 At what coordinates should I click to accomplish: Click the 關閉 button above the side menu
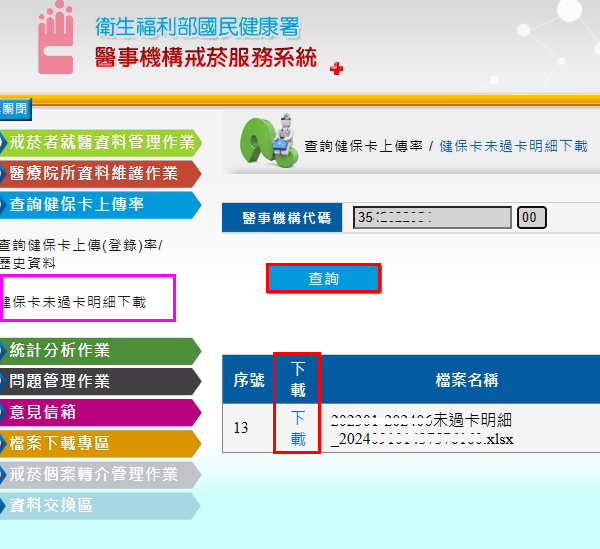pos(16,109)
